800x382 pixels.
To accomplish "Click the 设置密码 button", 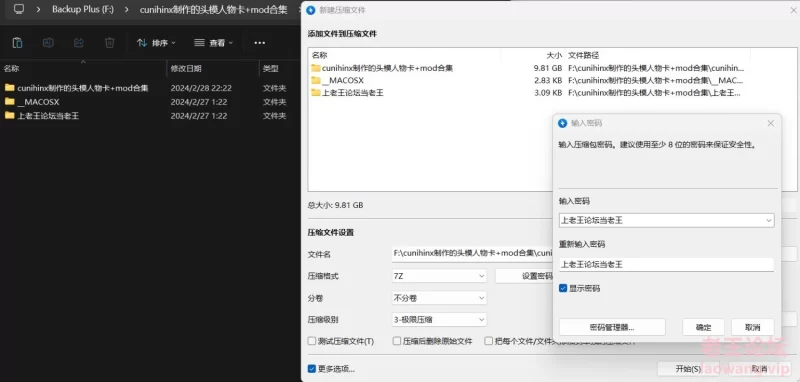I will tap(524, 276).
